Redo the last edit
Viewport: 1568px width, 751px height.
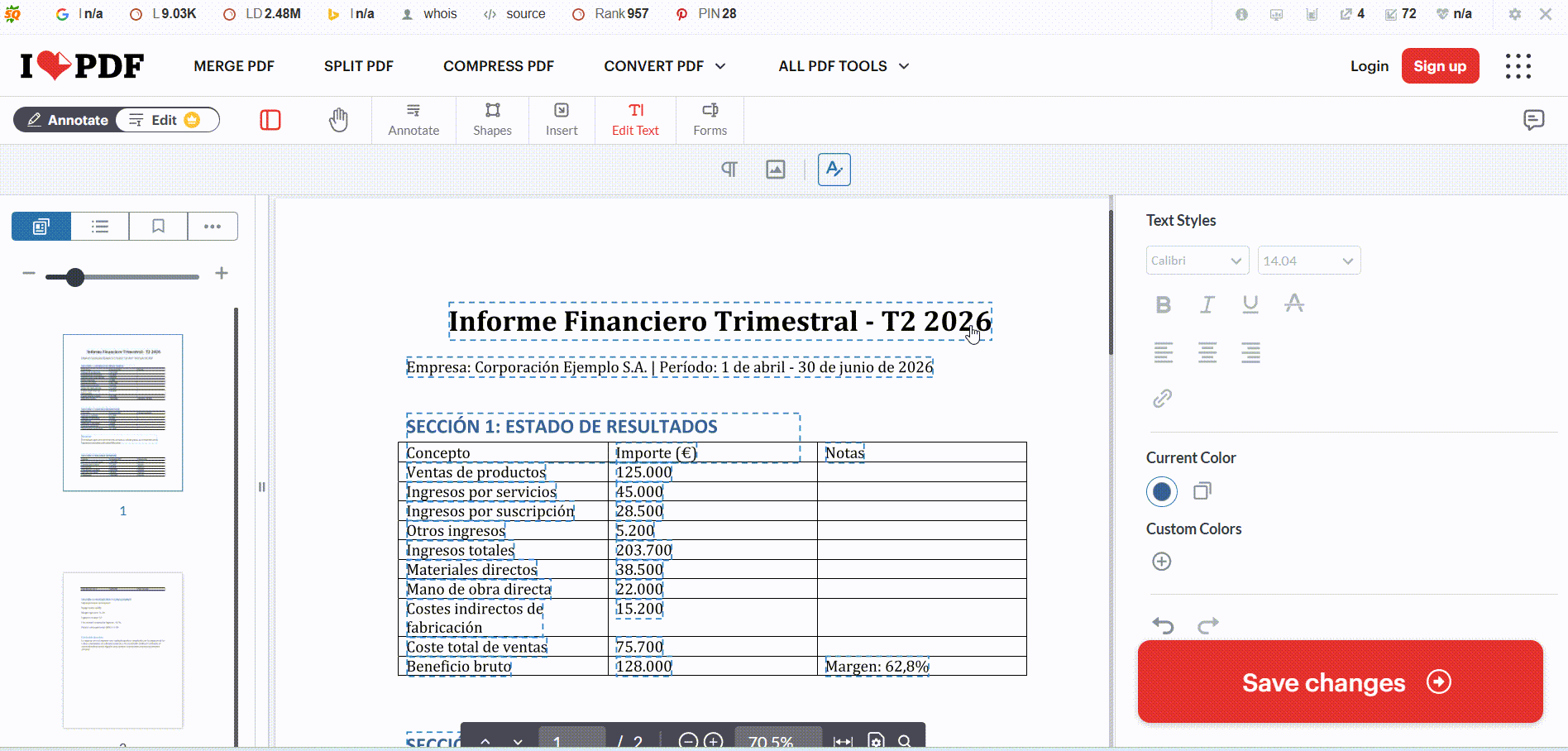coord(1208,625)
